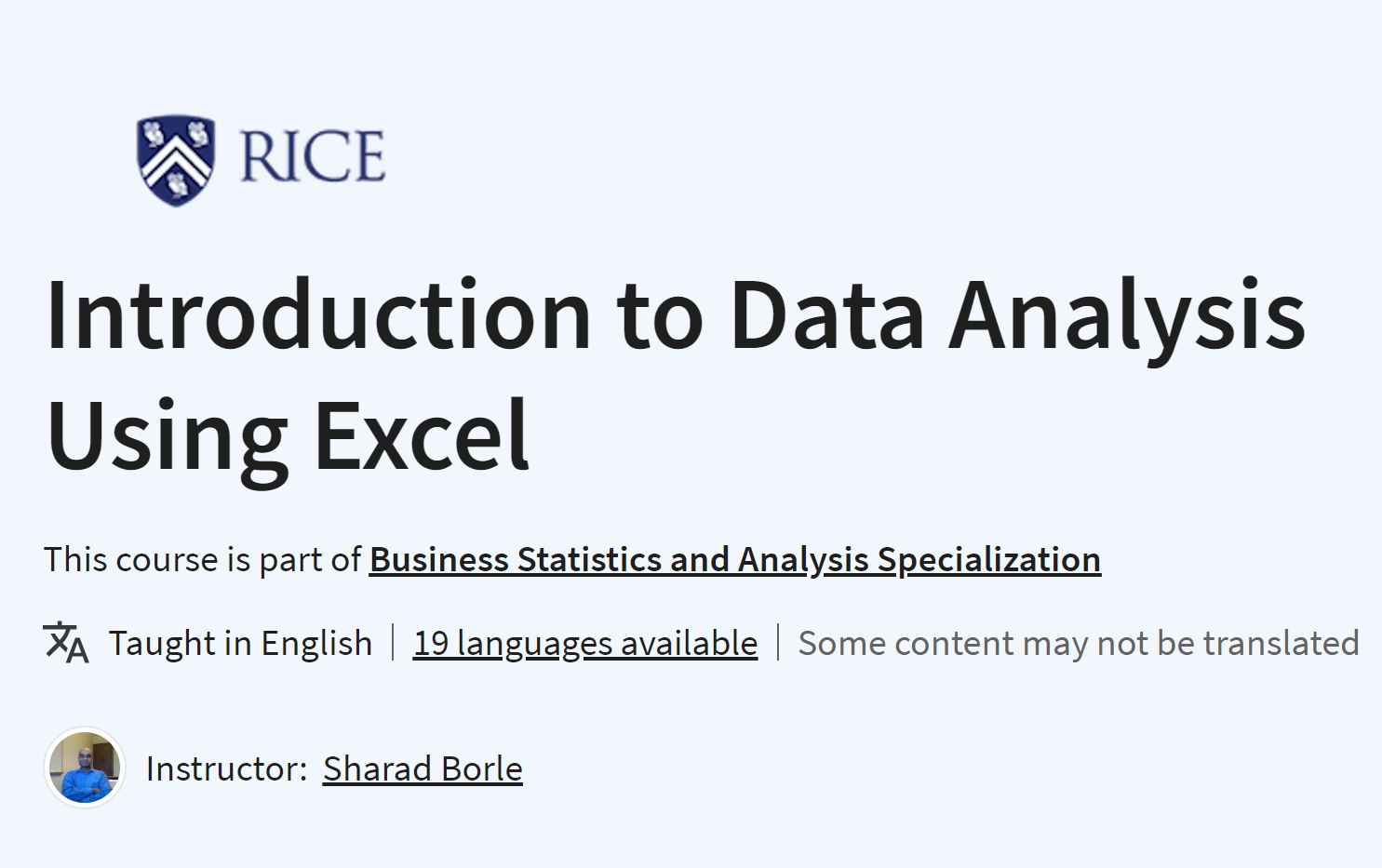Click the word 'languages' in the underlined link
1382x868 pixels.
pyautogui.click(x=534, y=643)
